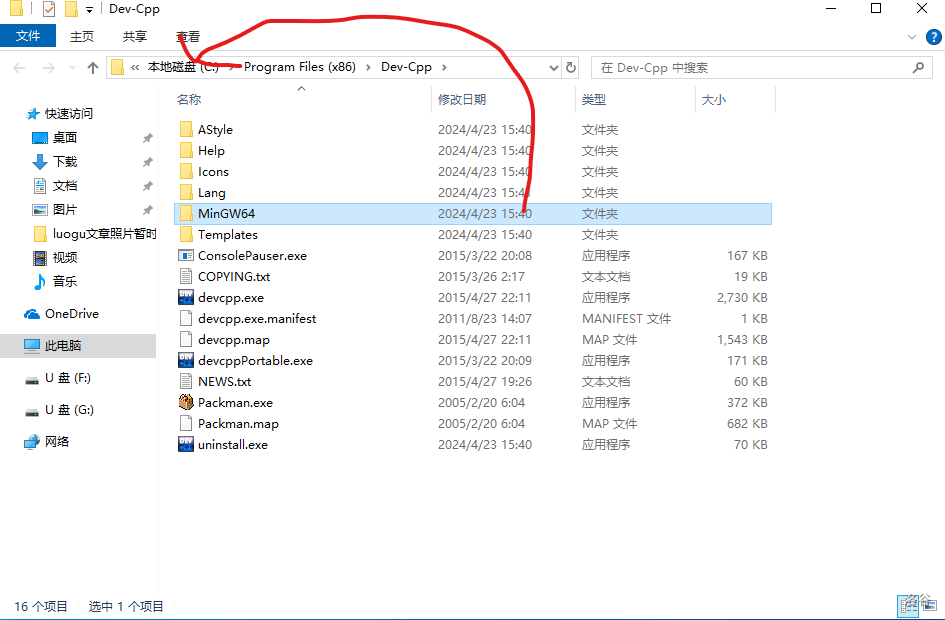This screenshot has width=945, height=620.
Task: Select the Icons folder icon
Action: tap(186, 172)
